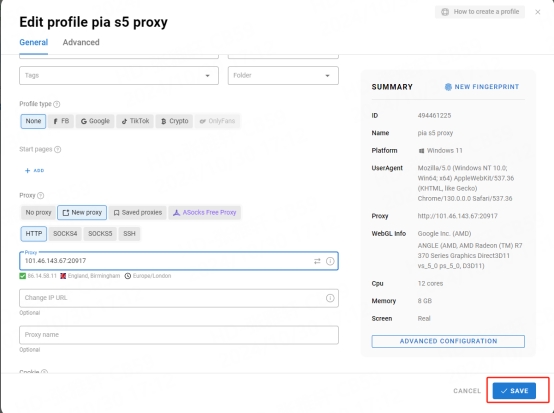
Task: Choose HTTP proxy protocol
Action: point(34,234)
